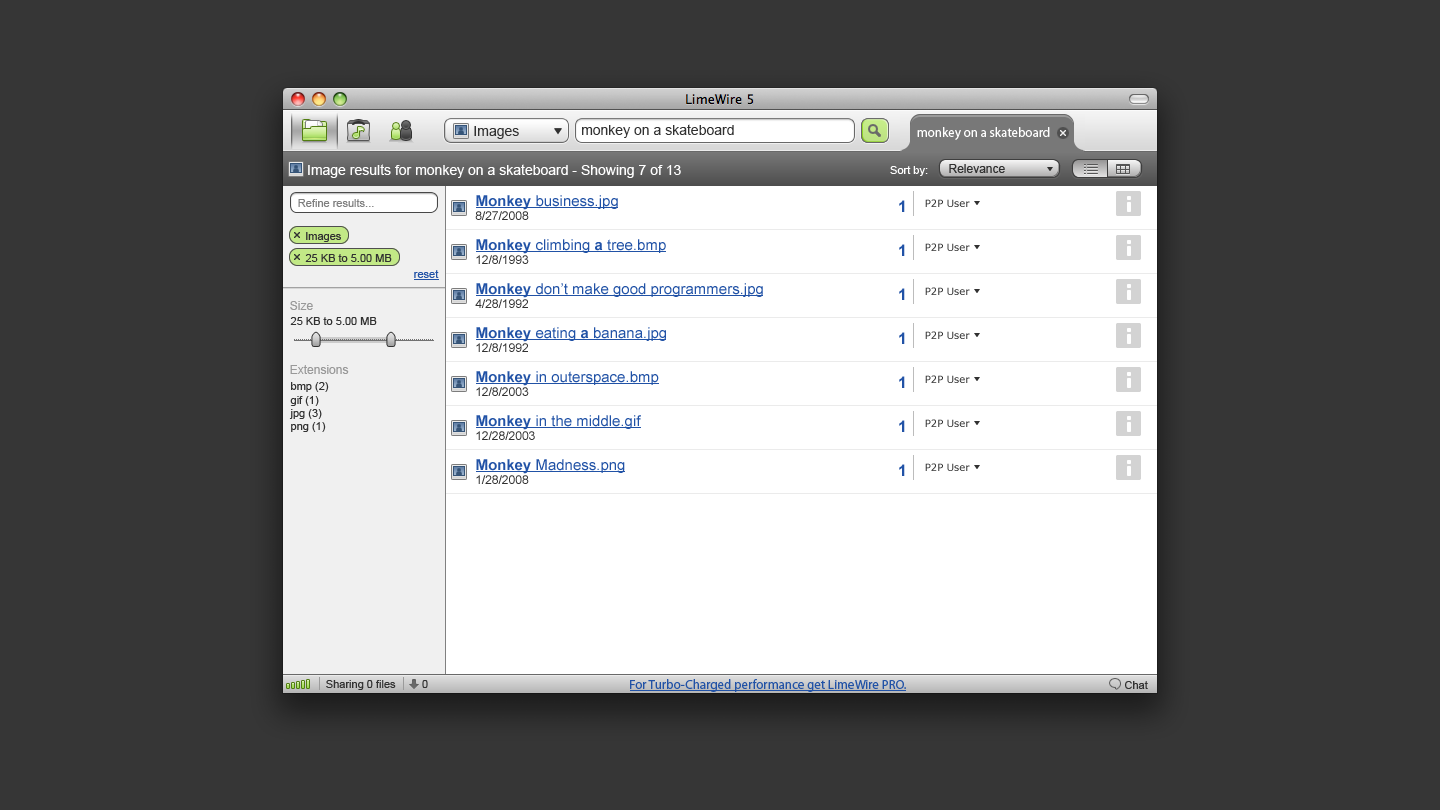1440x810 pixels.
Task: Open the Library folder icon in toolbar
Action: [x=314, y=131]
